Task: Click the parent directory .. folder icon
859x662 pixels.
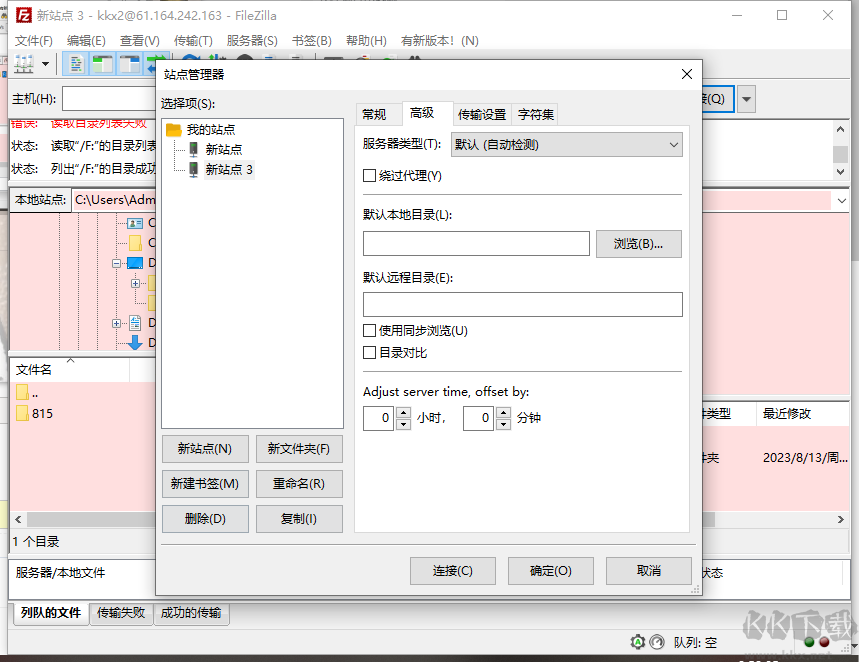Action: [x=22, y=392]
